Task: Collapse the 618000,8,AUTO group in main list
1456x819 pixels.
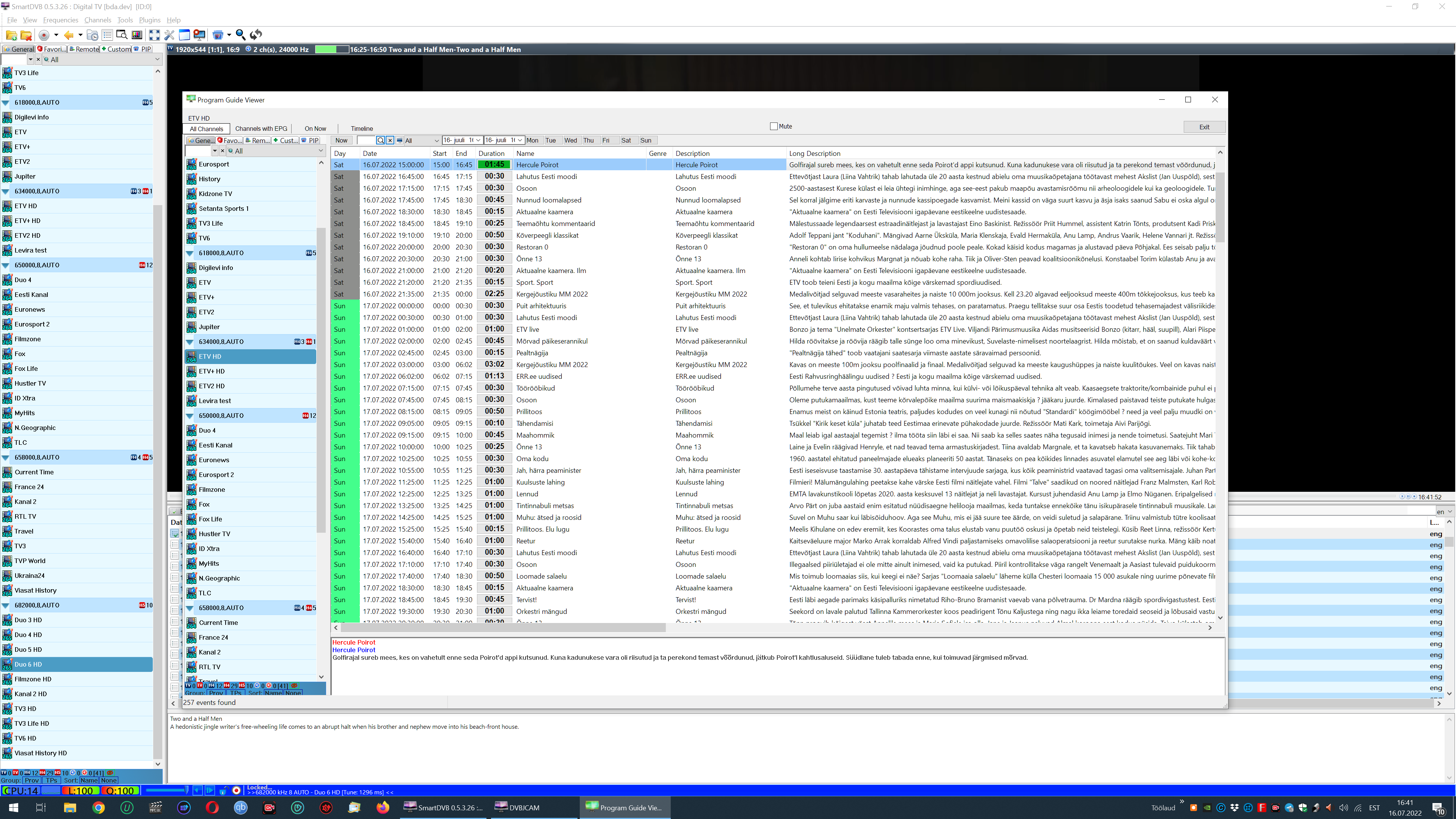Action: tap(6, 102)
